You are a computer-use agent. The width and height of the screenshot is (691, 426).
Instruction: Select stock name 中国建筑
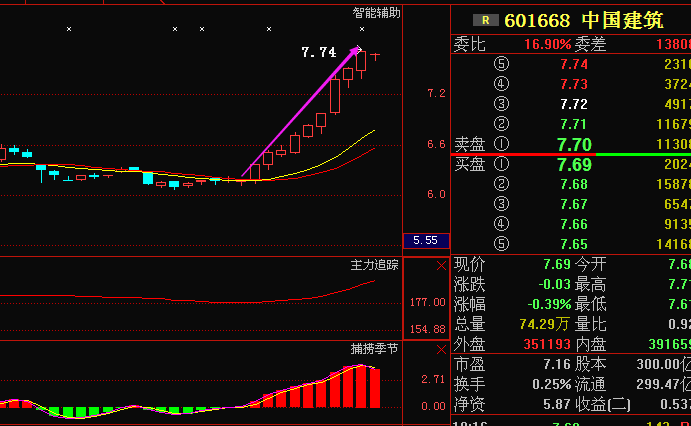622,21
